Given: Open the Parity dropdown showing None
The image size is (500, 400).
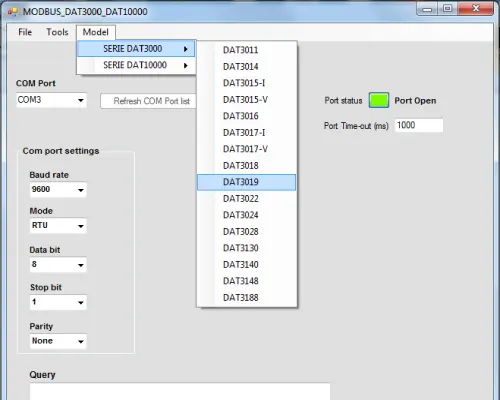Looking at the screenshot, I should (58, 341).
